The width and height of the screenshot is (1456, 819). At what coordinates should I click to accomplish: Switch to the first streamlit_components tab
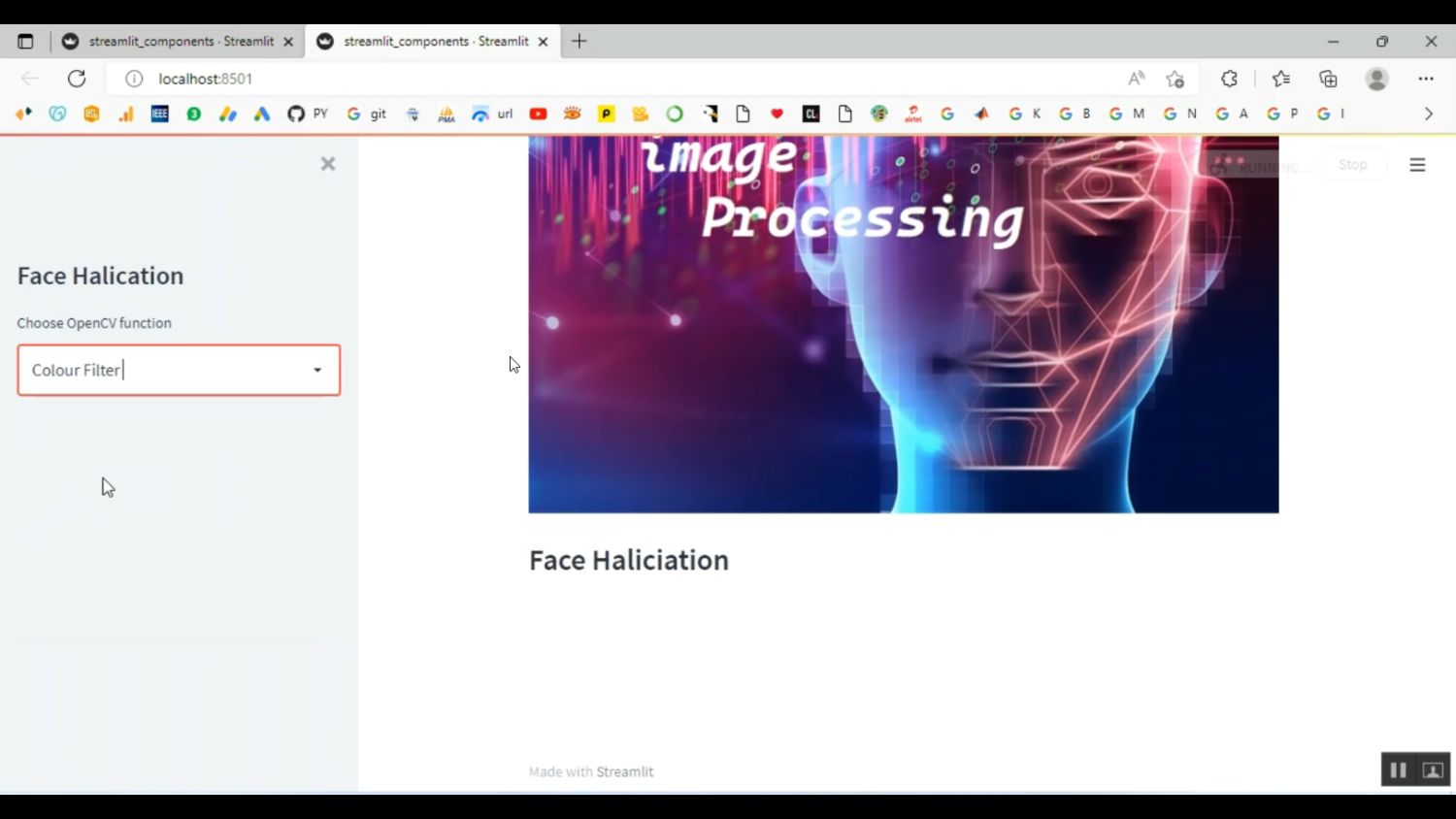pyautogui.click(x=180, y=41)
